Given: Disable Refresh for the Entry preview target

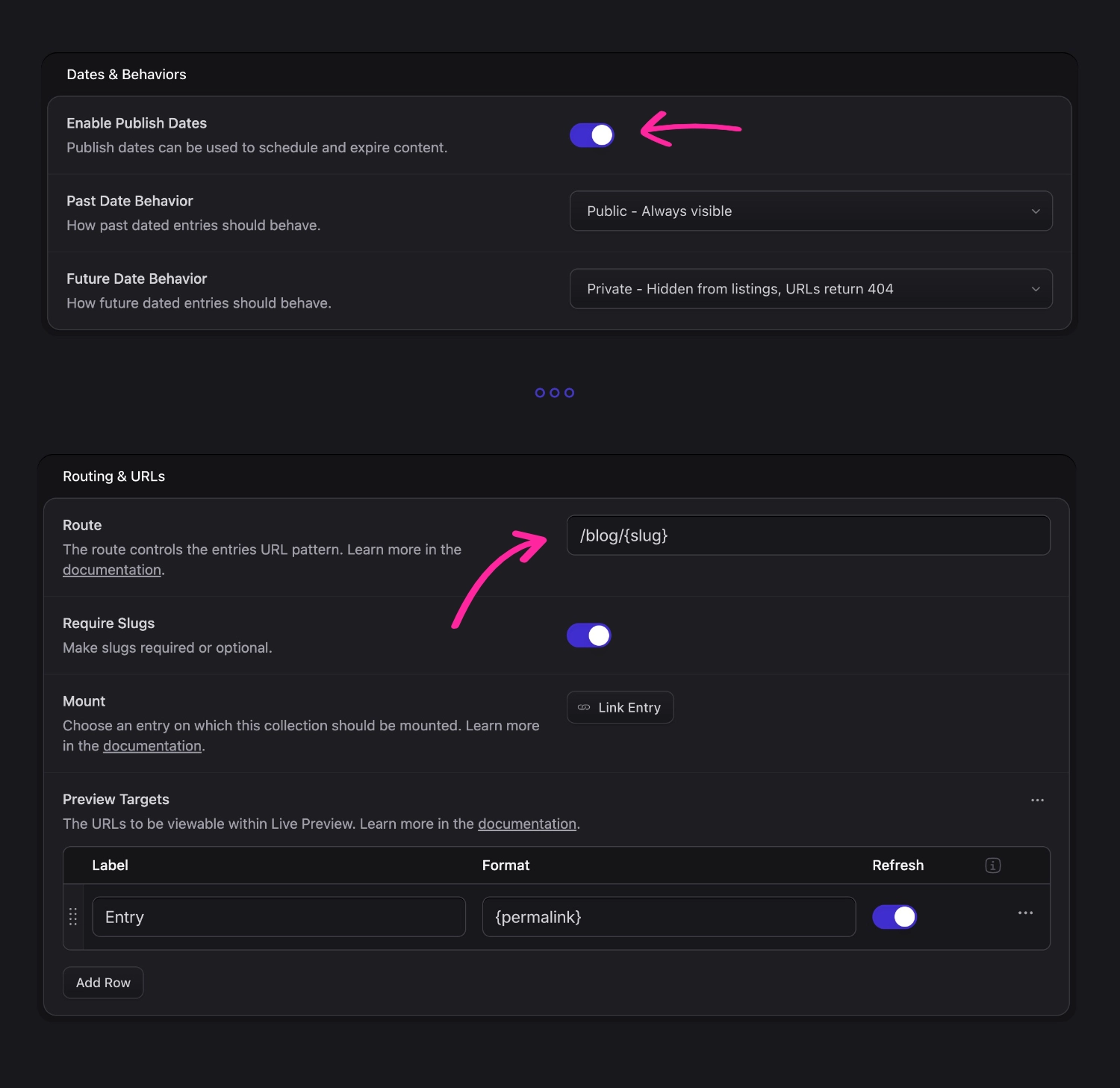Looking at the screenshot, I should [895, 916].
